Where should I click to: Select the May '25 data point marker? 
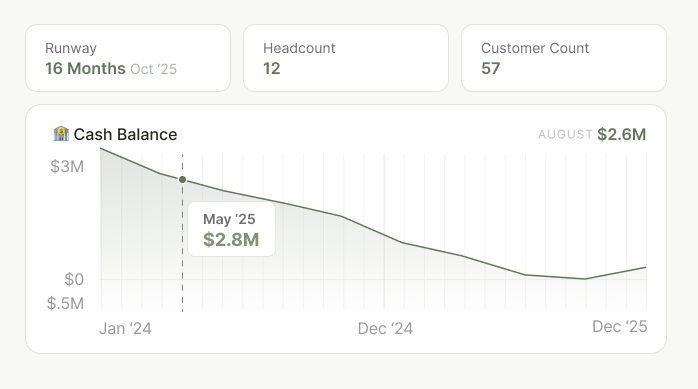point(183,180)
